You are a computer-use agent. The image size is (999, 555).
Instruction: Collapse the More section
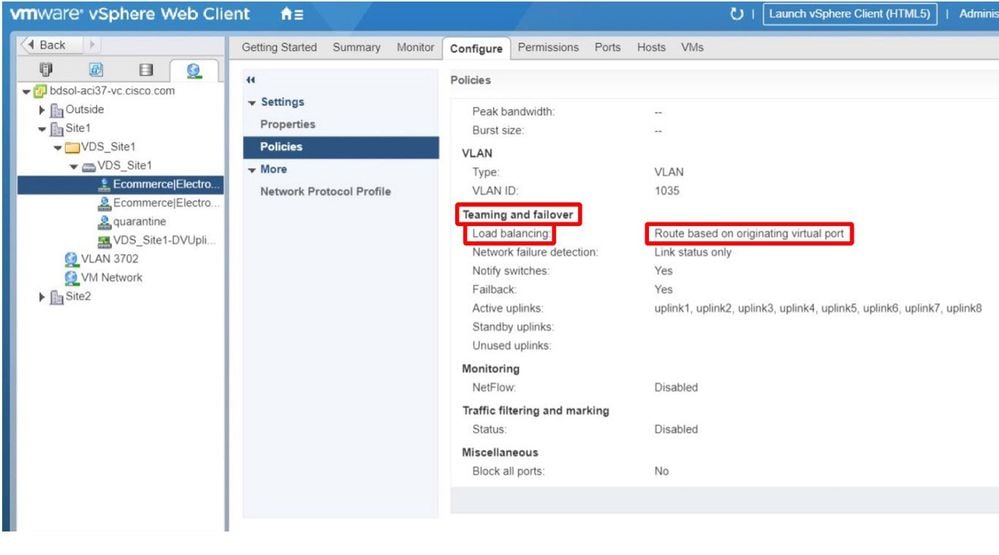(252, 169)
